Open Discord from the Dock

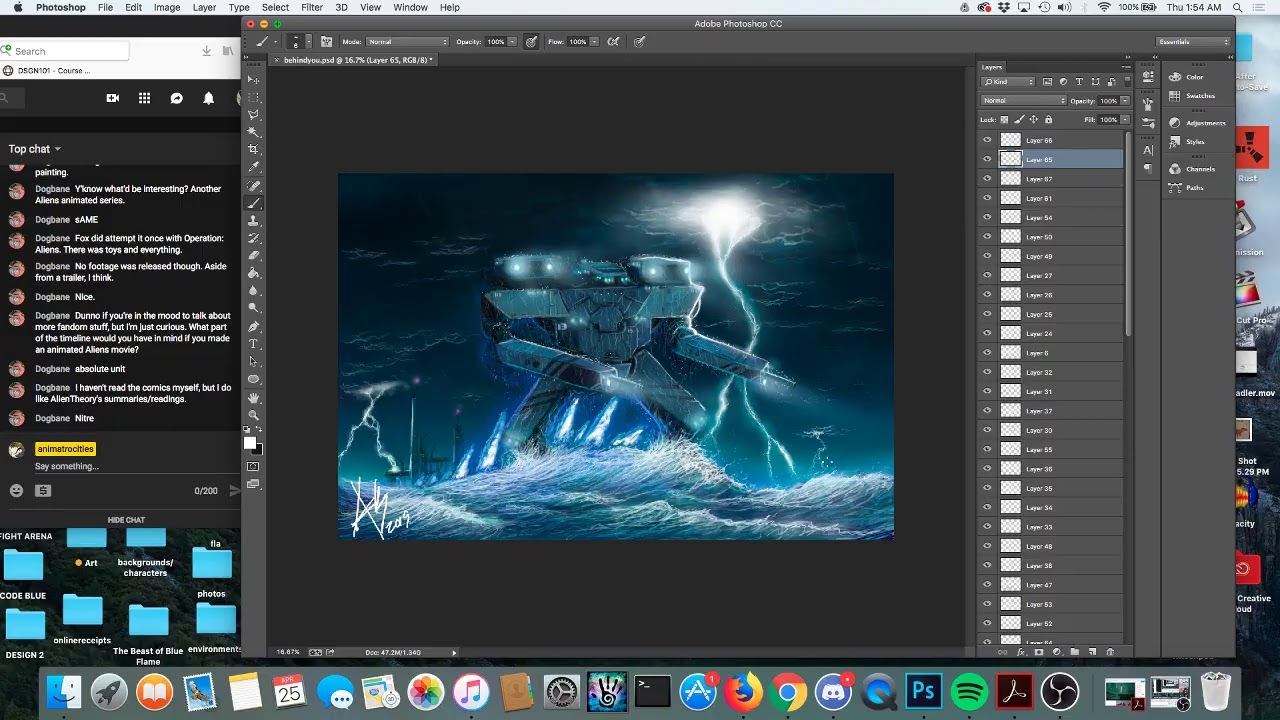pyautogui.click(x=833, y=691)
